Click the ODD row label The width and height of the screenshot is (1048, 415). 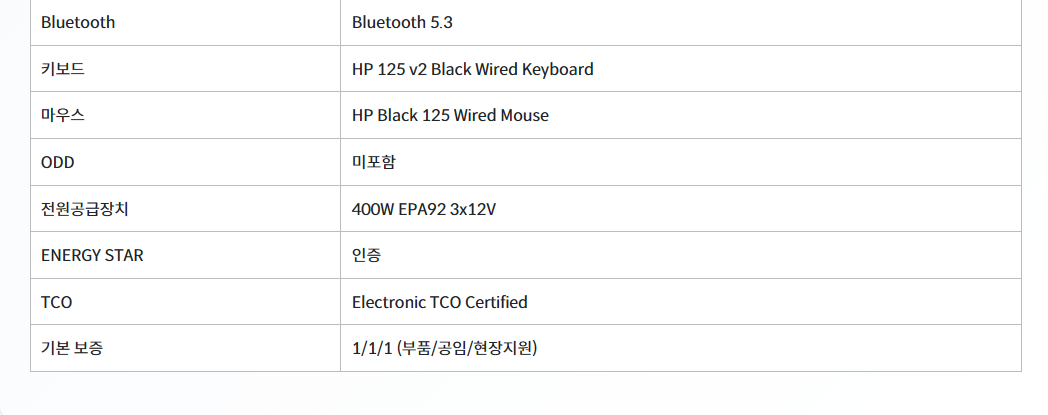(57, 162)
